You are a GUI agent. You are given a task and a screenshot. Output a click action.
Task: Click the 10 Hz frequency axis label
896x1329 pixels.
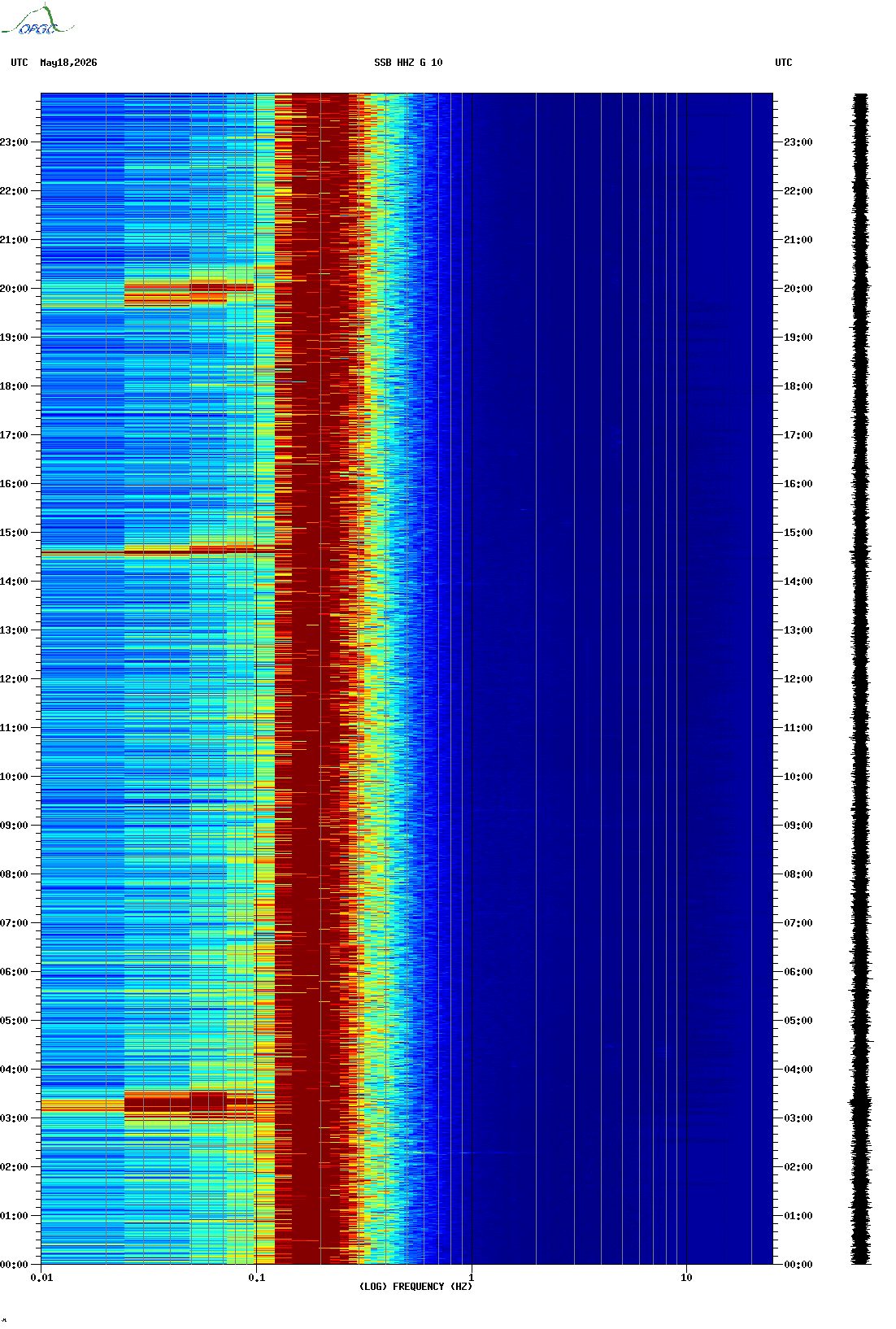tap(686, 1278)
